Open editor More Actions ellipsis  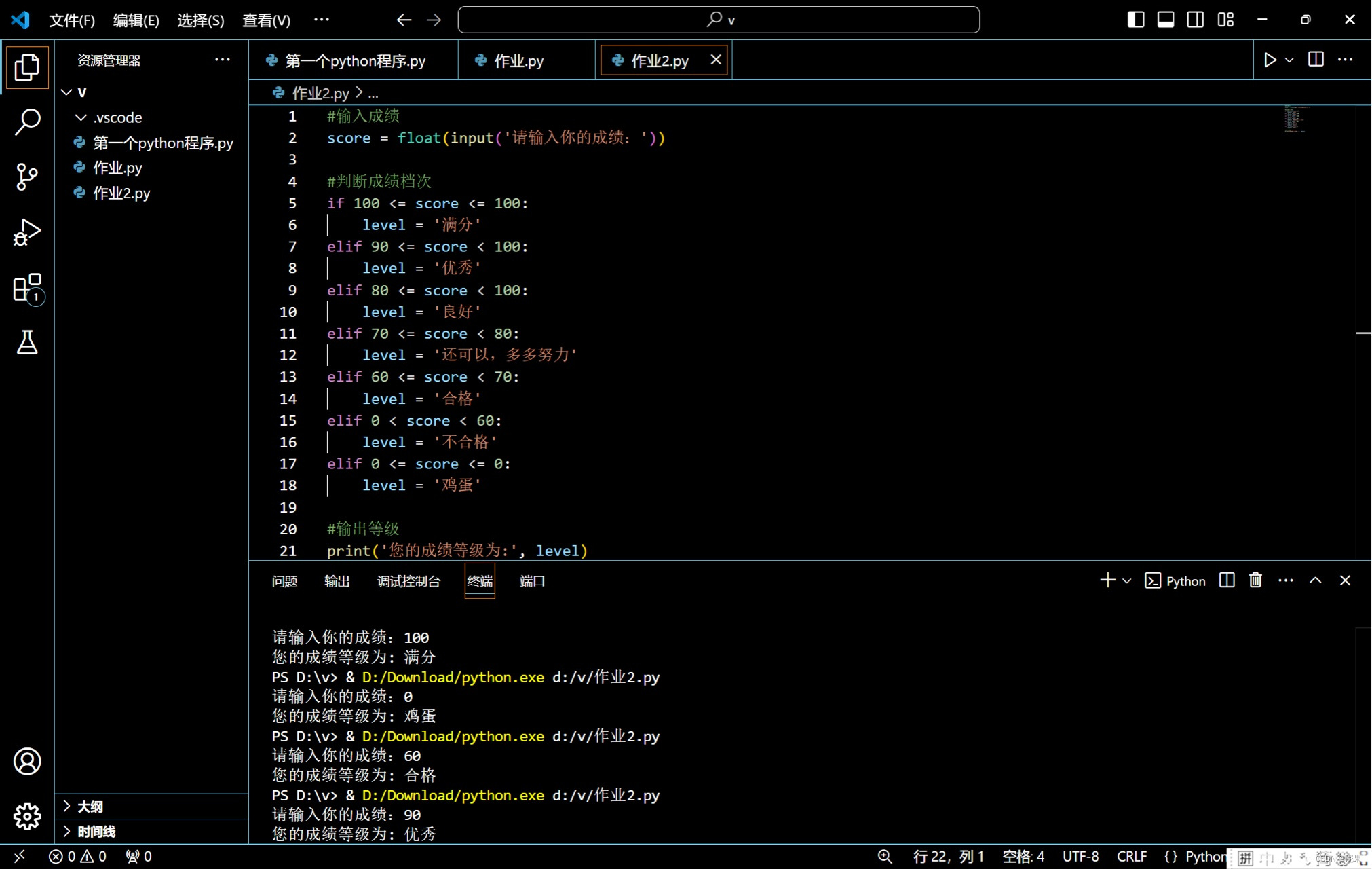[1346, 60]
